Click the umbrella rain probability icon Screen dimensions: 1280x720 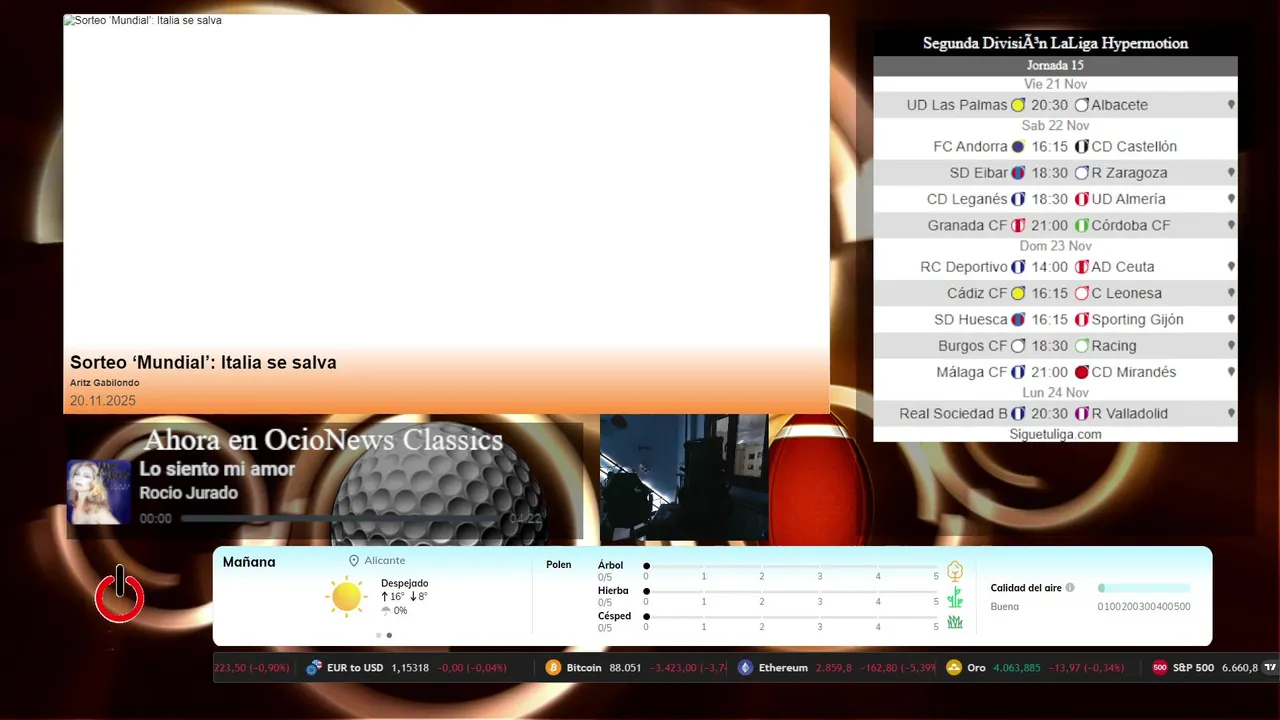pyautogui.click(x=386, y=610)
